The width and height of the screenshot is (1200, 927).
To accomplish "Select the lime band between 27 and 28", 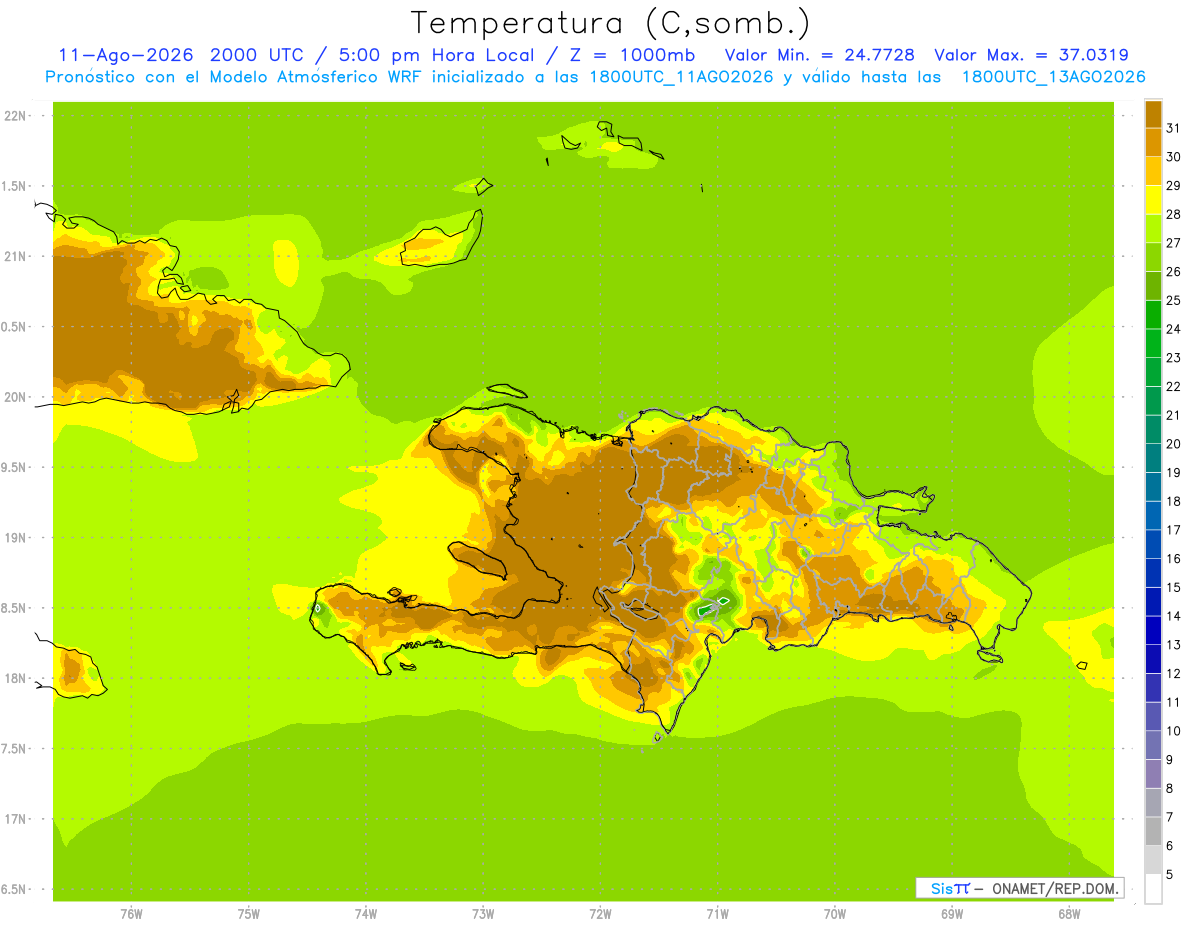I will pos(1153,228).
